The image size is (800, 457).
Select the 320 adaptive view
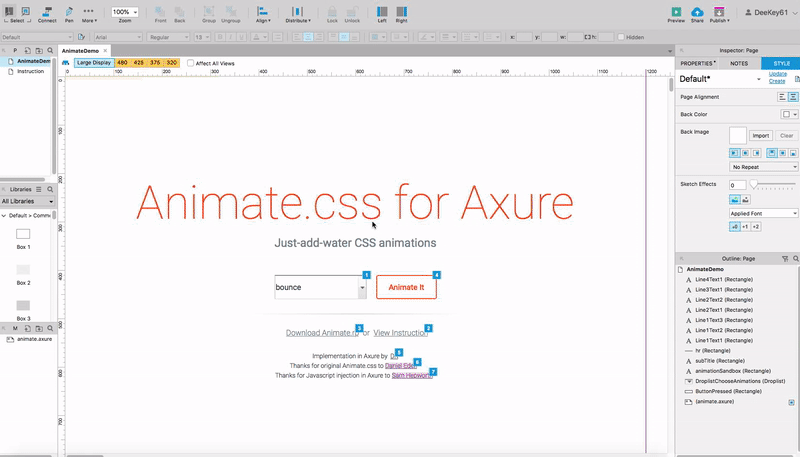pyautogui.click(x=172, y=63)
